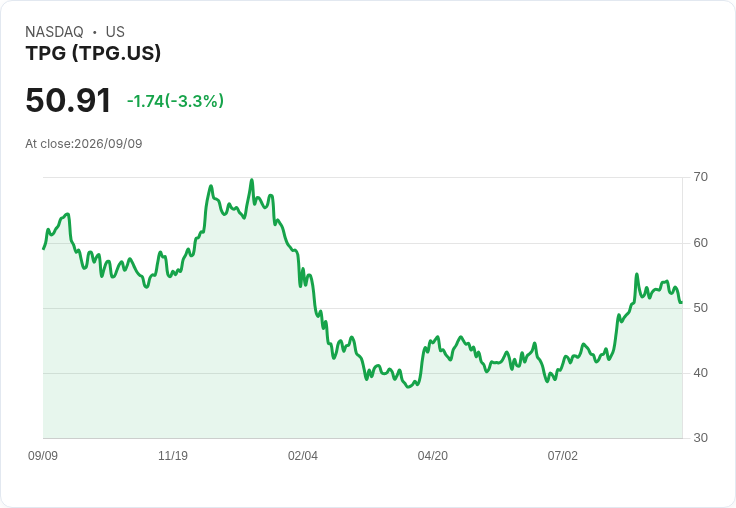Click the 50.91 current price
This screenshot has height=508, width=736.
click(x=68, y=100)
